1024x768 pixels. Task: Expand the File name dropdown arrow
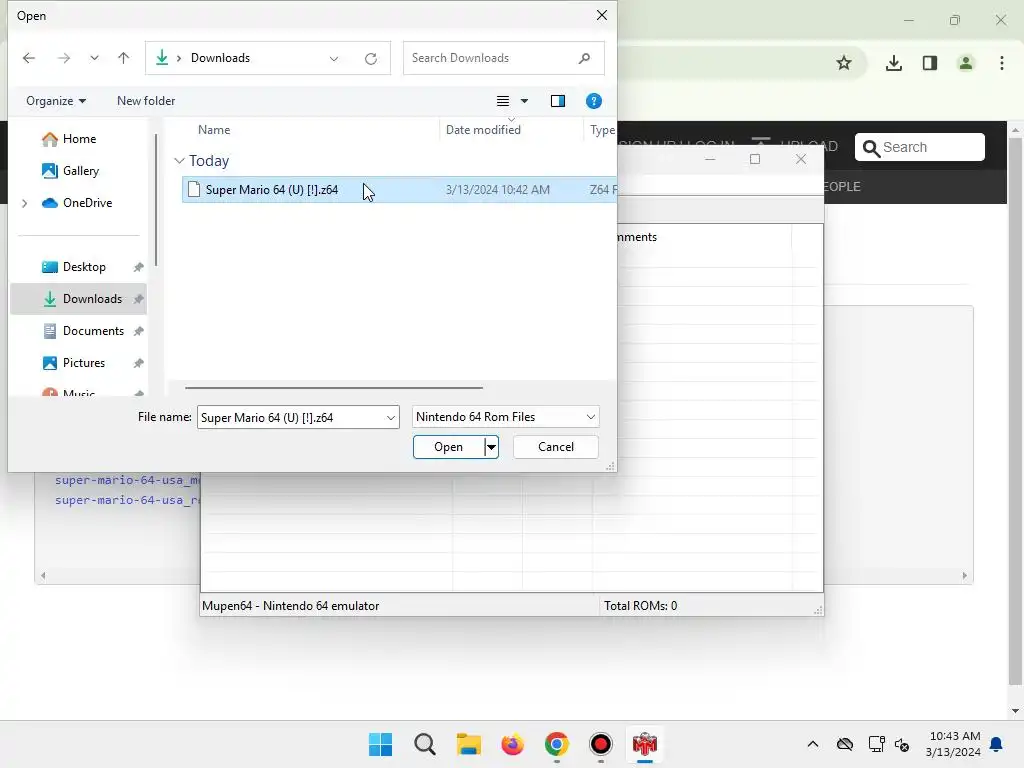pyautogui.click(x=391, y=417)
